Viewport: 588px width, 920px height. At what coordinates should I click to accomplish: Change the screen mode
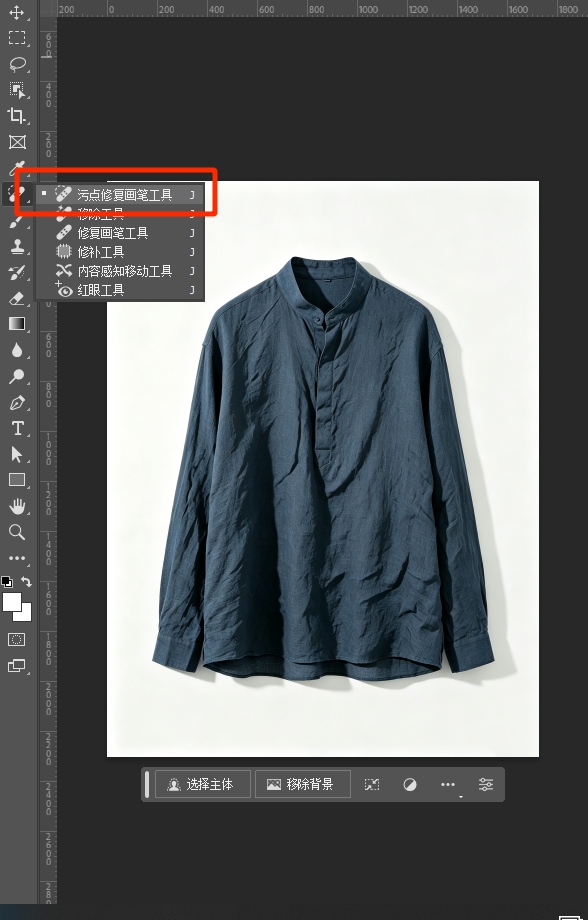coord(16,666)
